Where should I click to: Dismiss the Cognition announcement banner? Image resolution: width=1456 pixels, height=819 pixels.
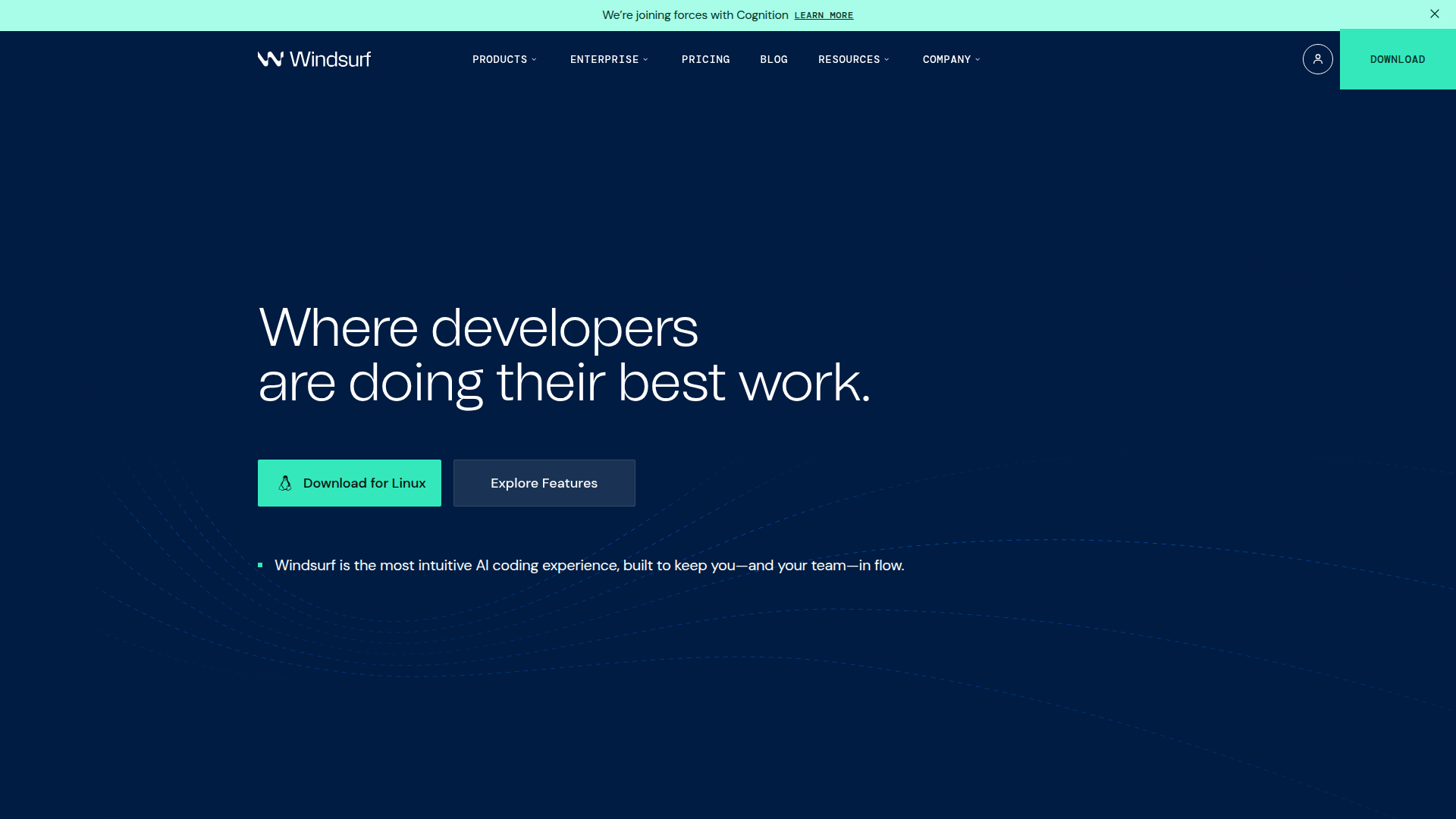[x=1434, y=14]
